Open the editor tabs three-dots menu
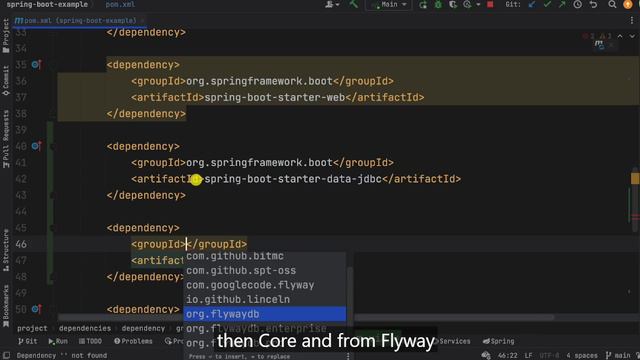The width and height of the screenshot is (640, 360). click(632, 20)
